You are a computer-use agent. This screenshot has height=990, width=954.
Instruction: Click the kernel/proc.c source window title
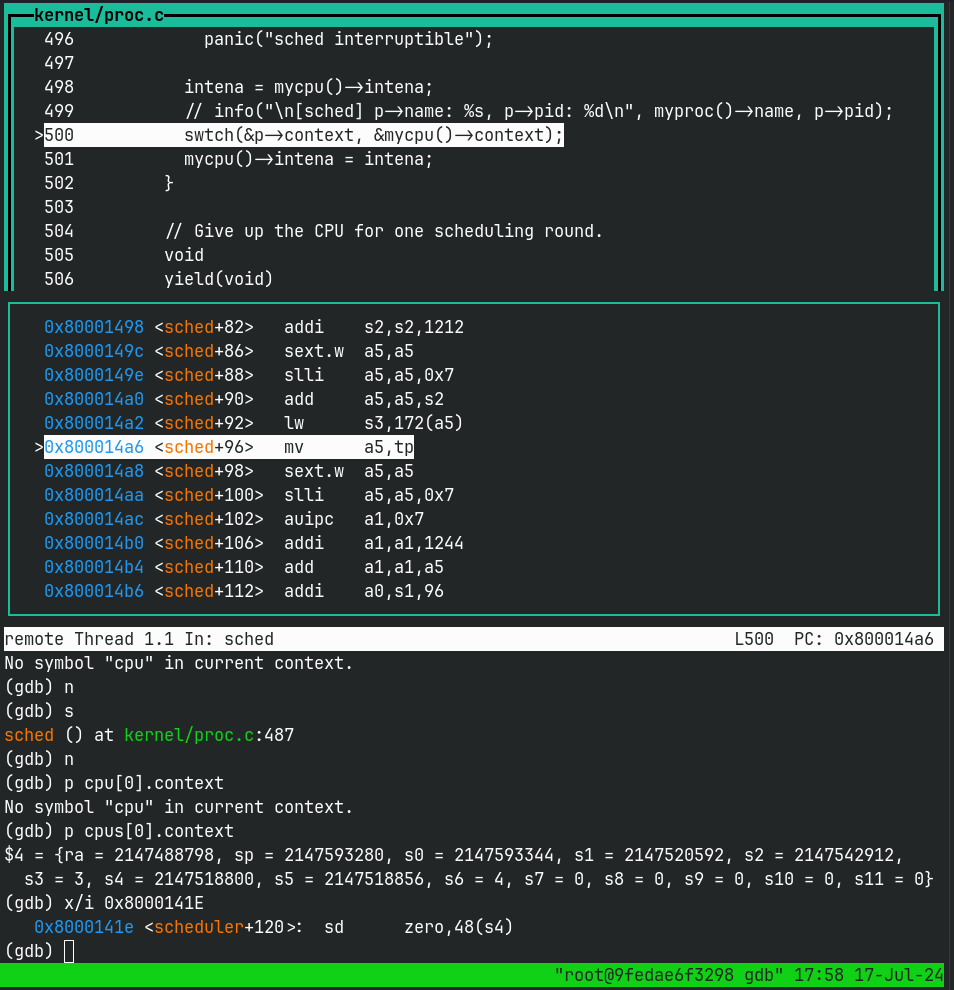coord(98,15)
